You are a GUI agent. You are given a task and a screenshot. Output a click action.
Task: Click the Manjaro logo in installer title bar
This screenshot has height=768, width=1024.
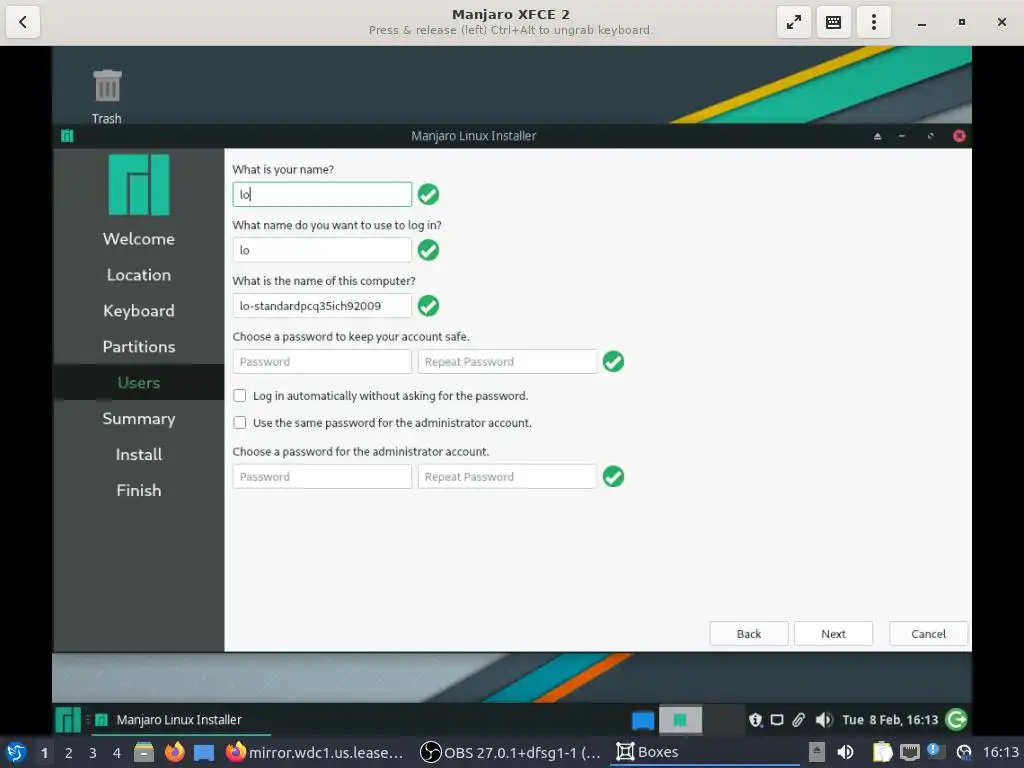(67, 136)
